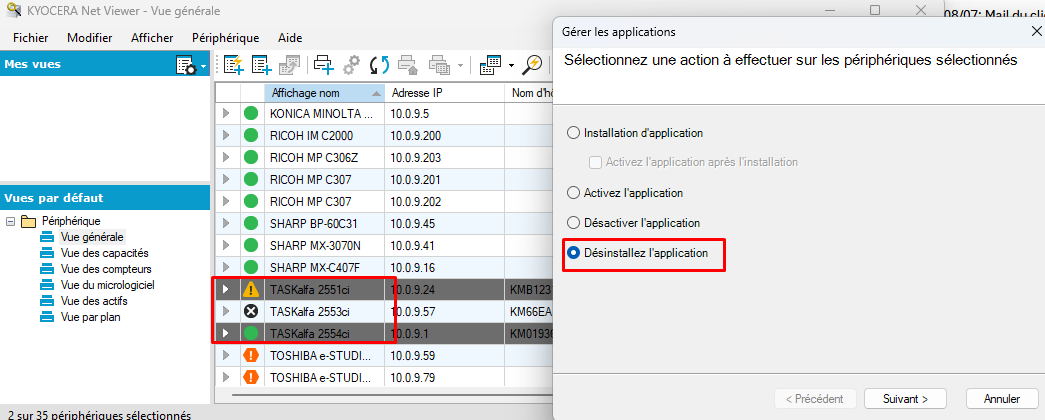Viewport: 1045px width, 420px height.
Task: Open the Aide menu
Action: pyautogui.click(x=290, y=38)
